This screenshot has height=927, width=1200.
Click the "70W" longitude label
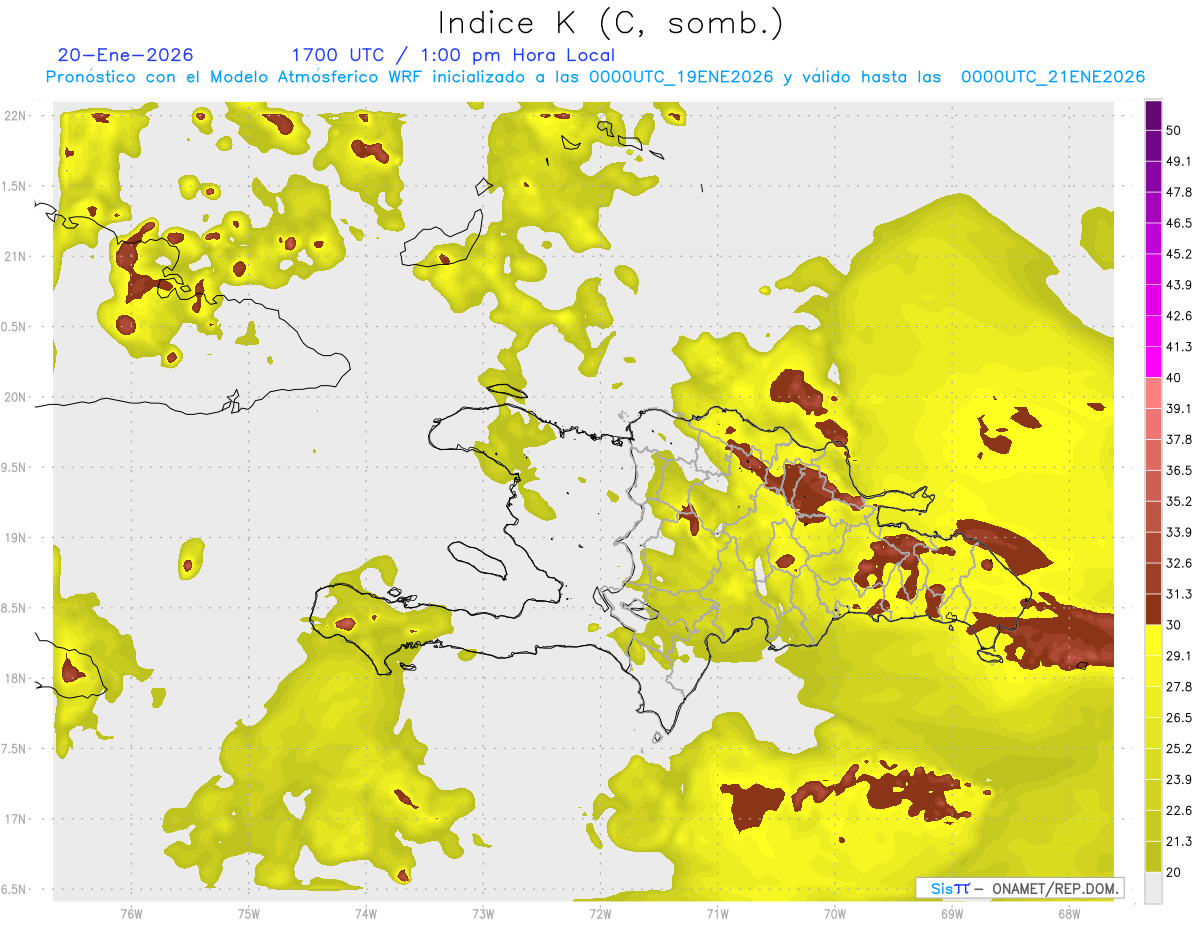pos(835,913)
